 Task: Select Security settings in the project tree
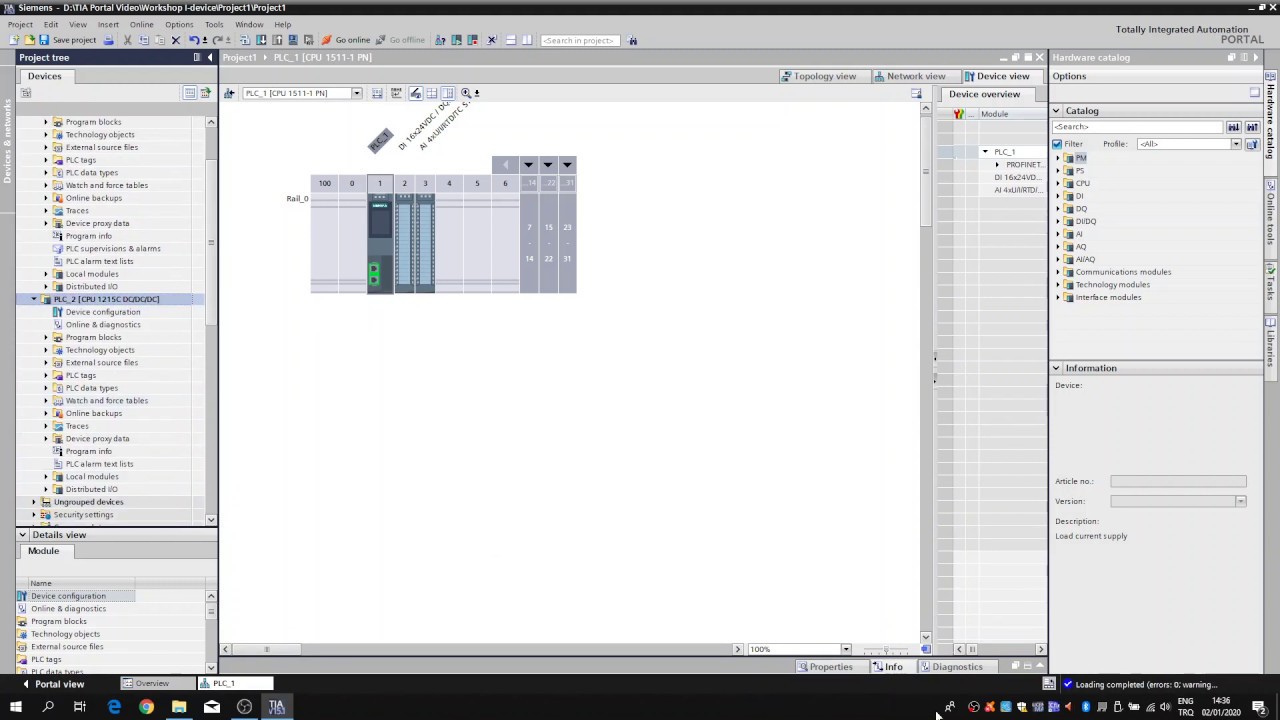[x=83, y=515]
